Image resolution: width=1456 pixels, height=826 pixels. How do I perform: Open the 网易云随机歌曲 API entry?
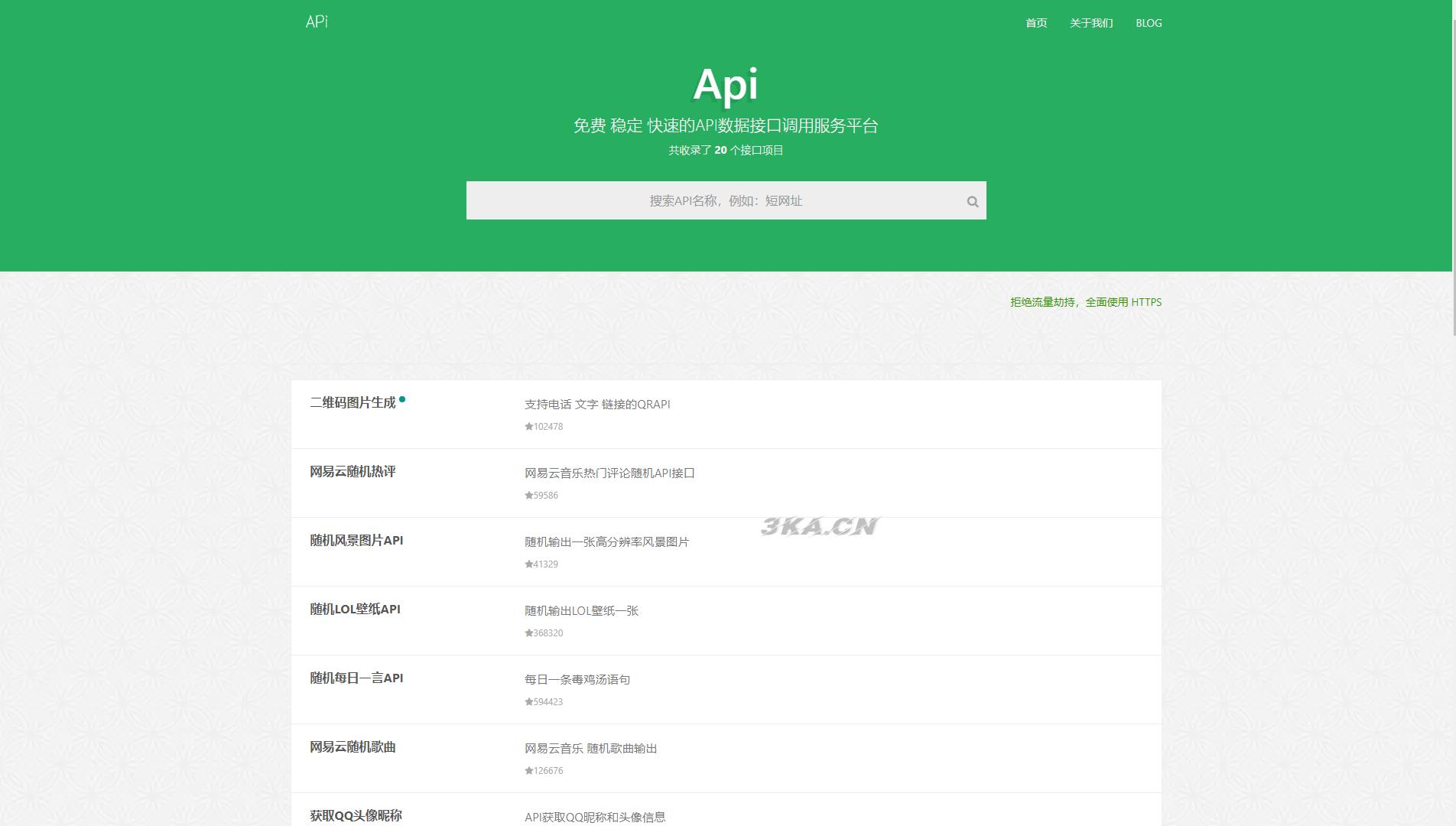coord(353,746)
